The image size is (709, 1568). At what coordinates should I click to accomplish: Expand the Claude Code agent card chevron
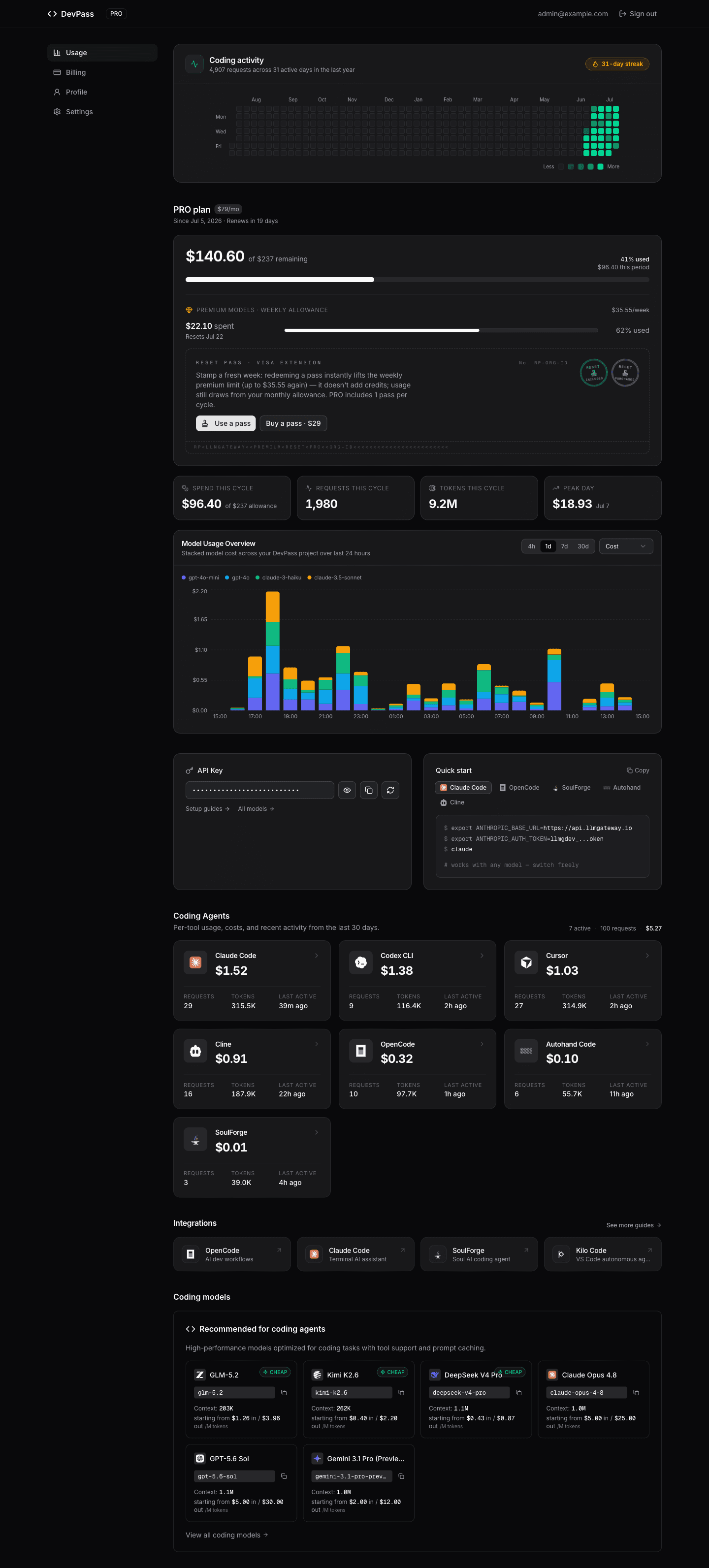(317, 956)
